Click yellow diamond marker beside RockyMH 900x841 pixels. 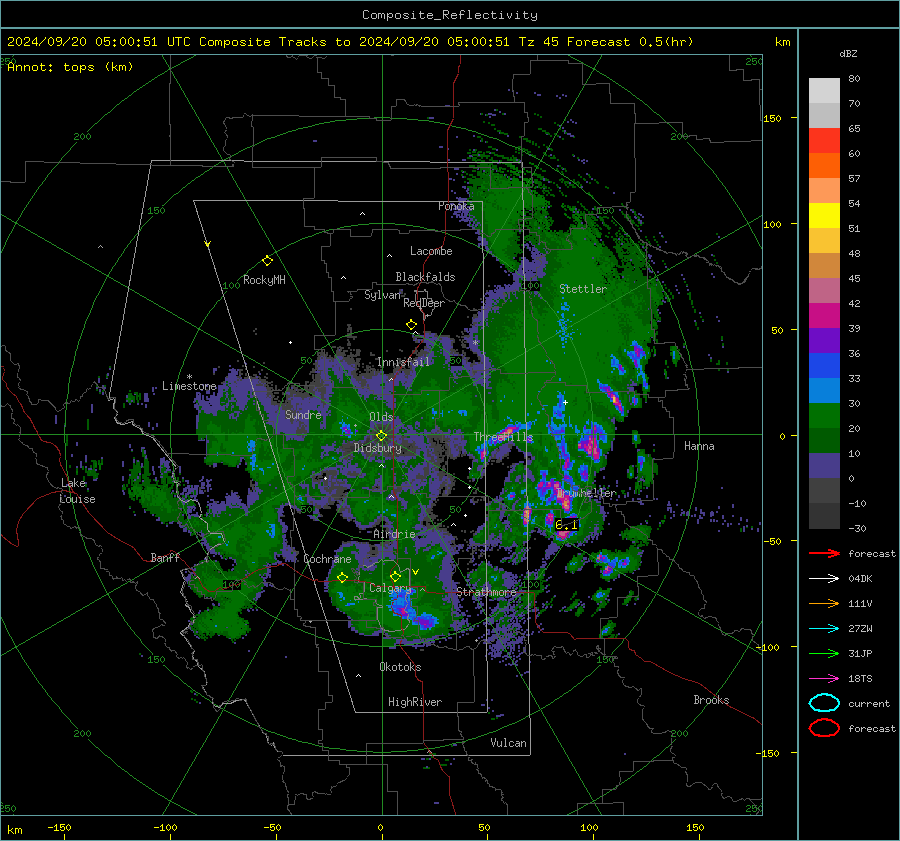267,261
